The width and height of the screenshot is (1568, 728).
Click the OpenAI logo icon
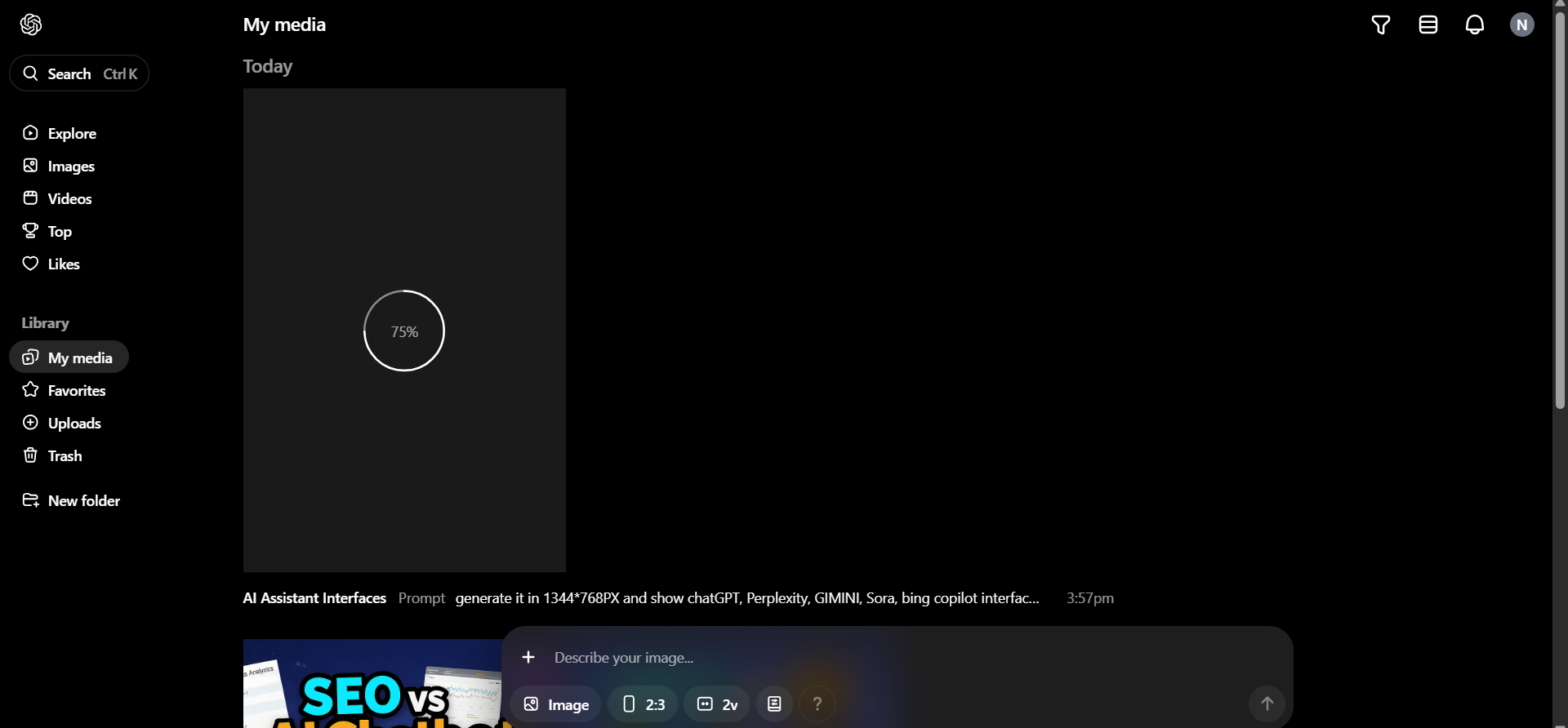[31, 24]
